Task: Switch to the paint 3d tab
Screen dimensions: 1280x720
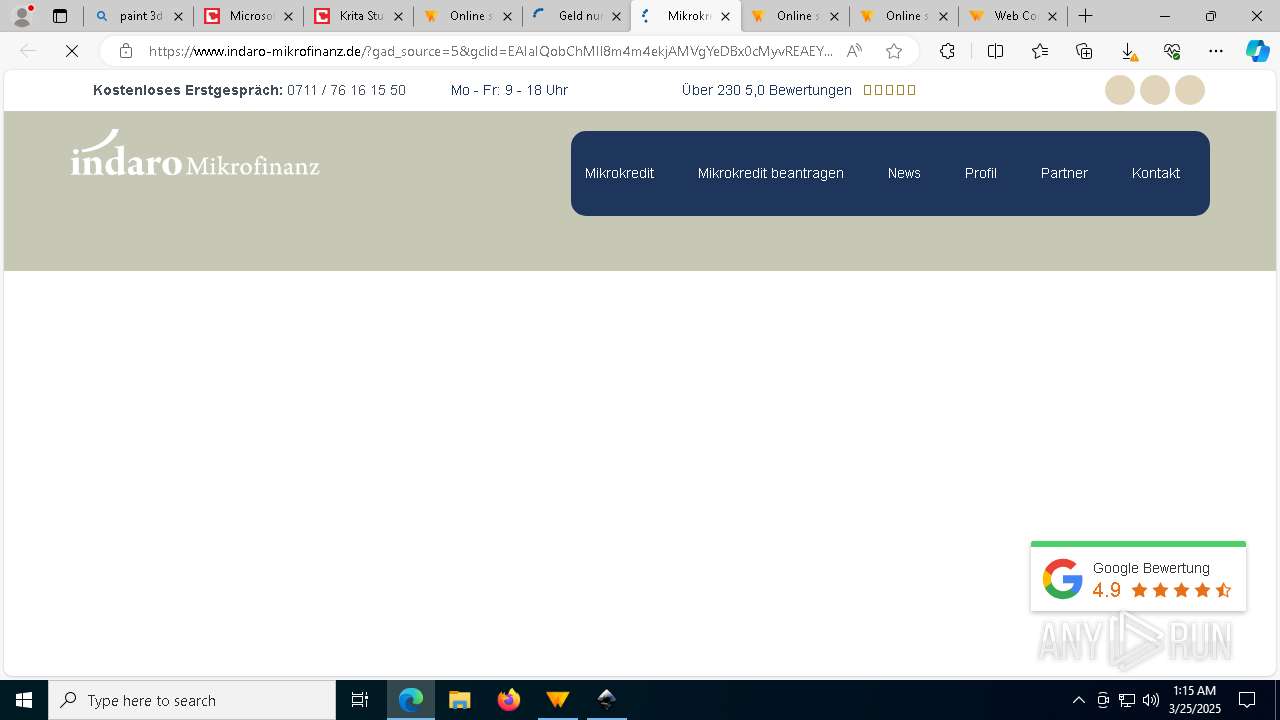Action: tap(139, 16)
